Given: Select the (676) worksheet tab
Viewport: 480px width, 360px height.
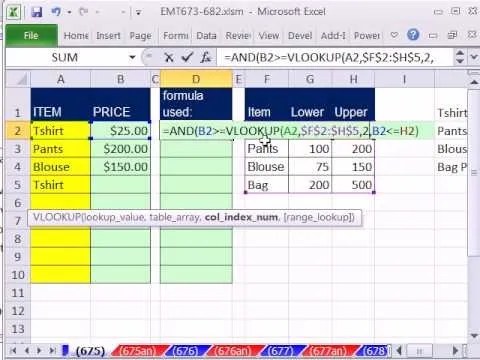Looking at the screenshot, I should [185, 351].
